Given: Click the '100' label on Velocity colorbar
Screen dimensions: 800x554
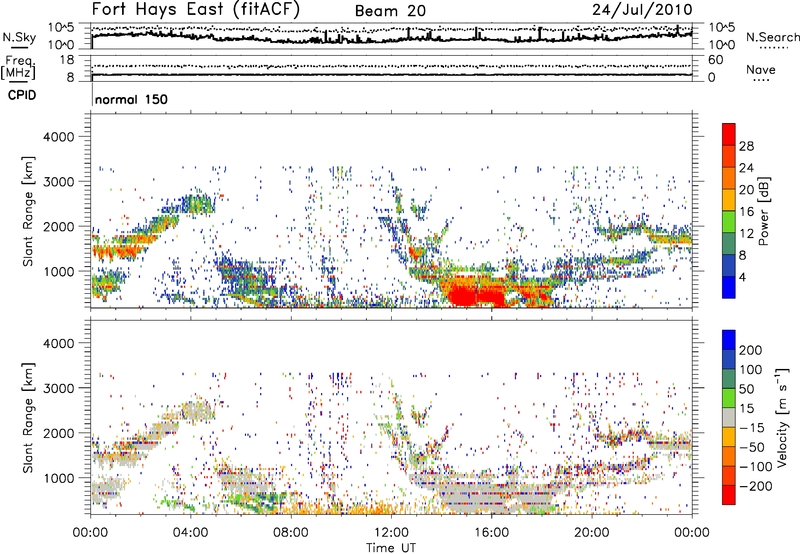Looking at the screenshot, I should [751, 370].
